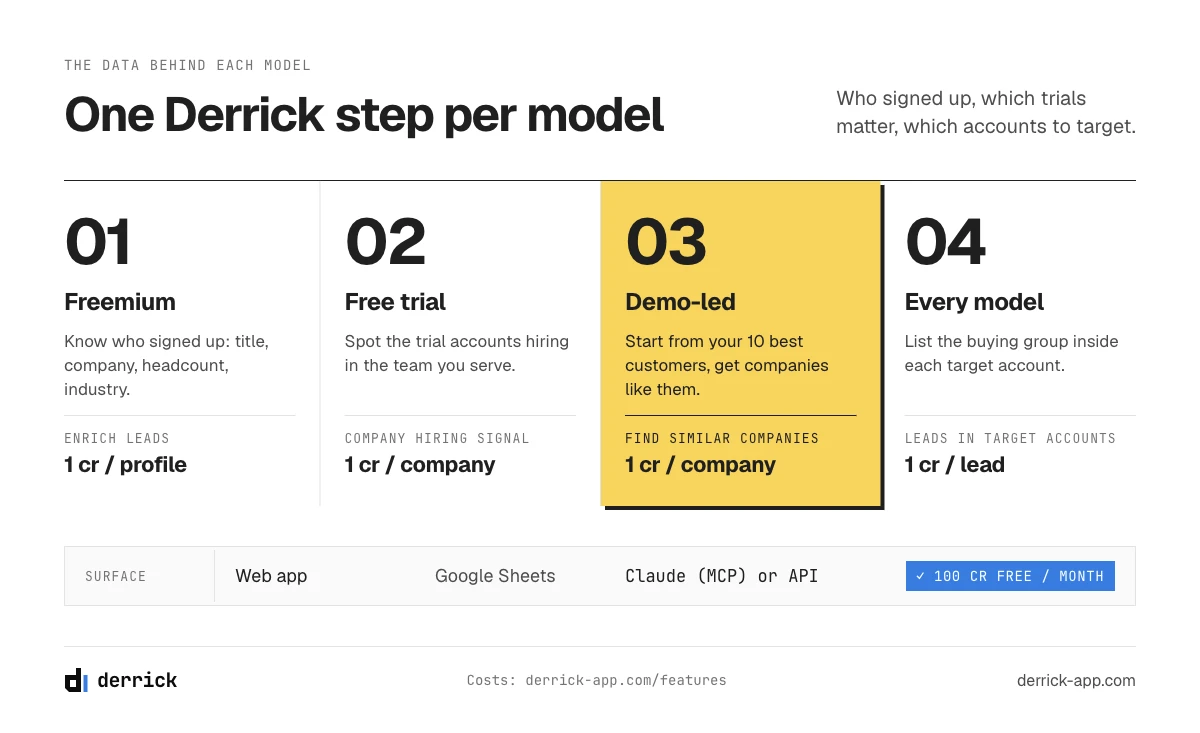Click THE DATA BEHIND EACH MODEL caption

(x=188, y=65)
